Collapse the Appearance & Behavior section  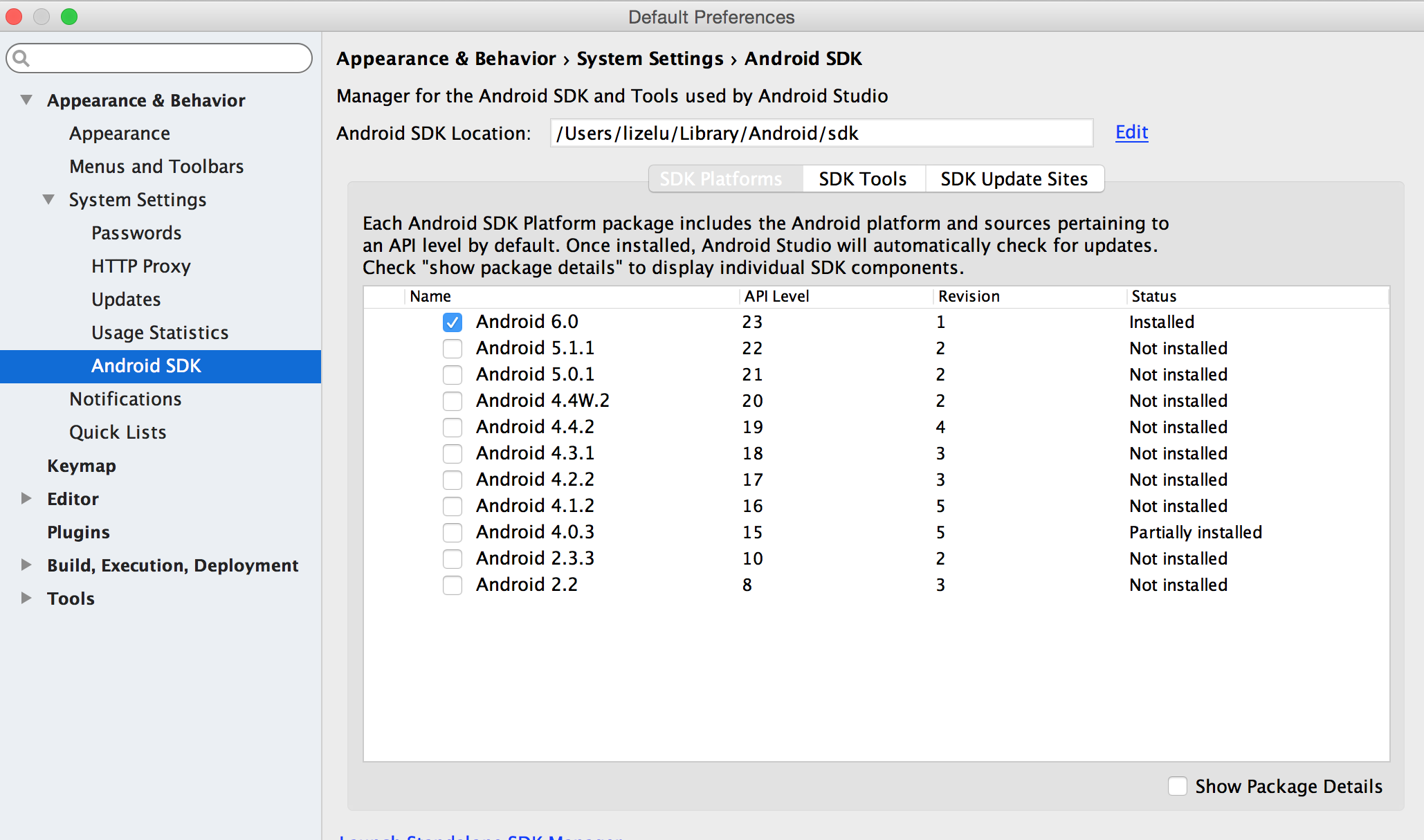click(x=26, y=100)
